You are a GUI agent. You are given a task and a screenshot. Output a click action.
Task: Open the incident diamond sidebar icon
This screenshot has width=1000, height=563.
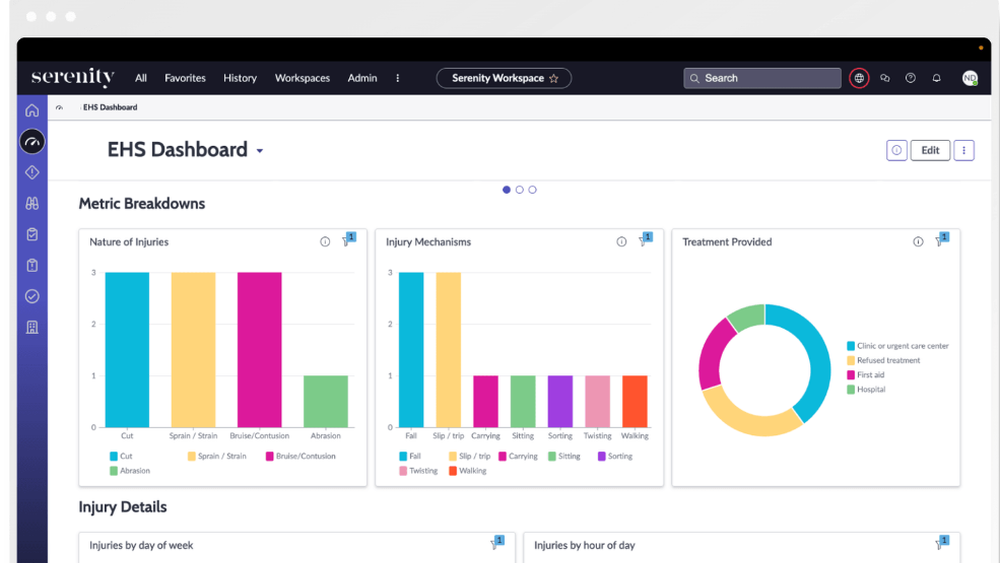pos(32,172)
